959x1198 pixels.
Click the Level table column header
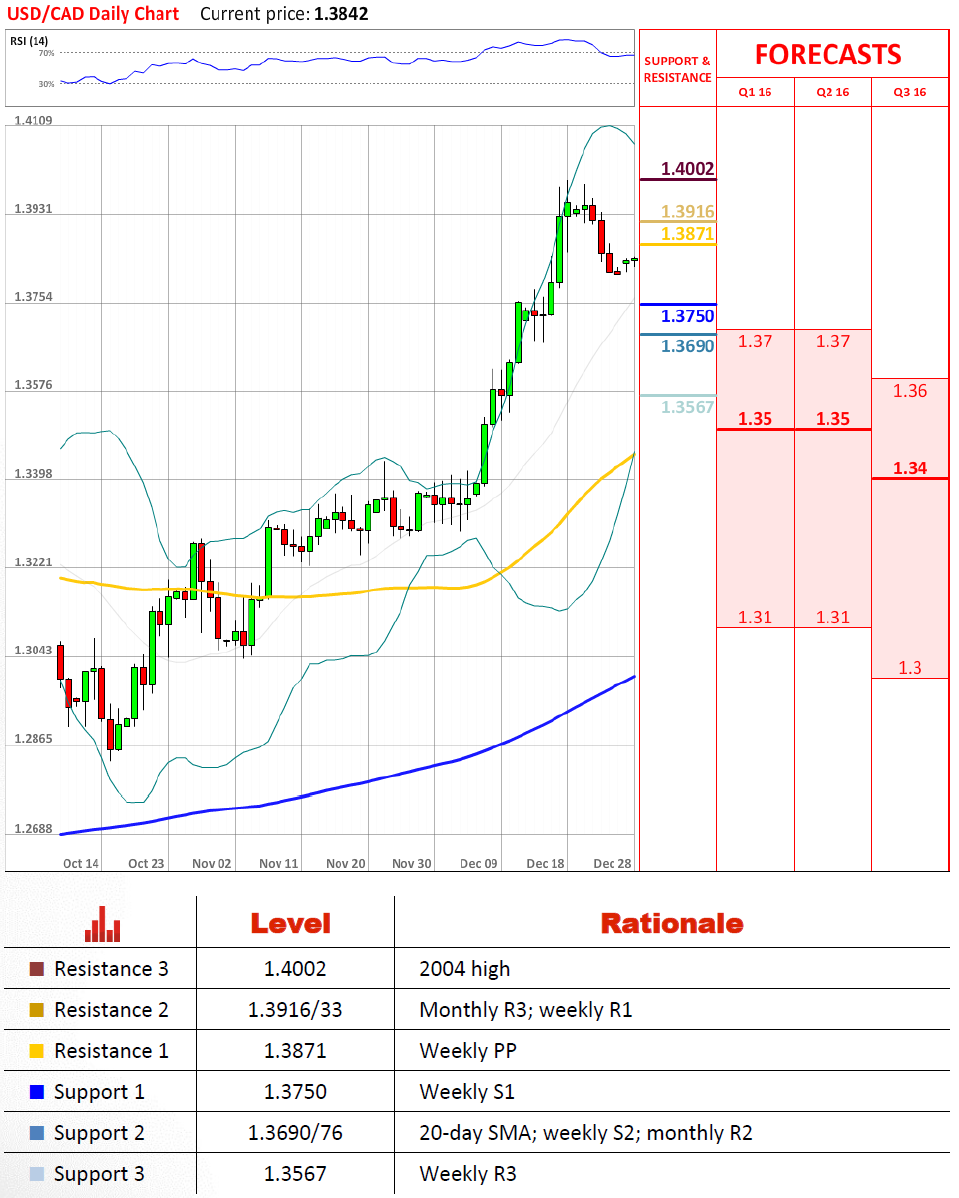(291, 924)
